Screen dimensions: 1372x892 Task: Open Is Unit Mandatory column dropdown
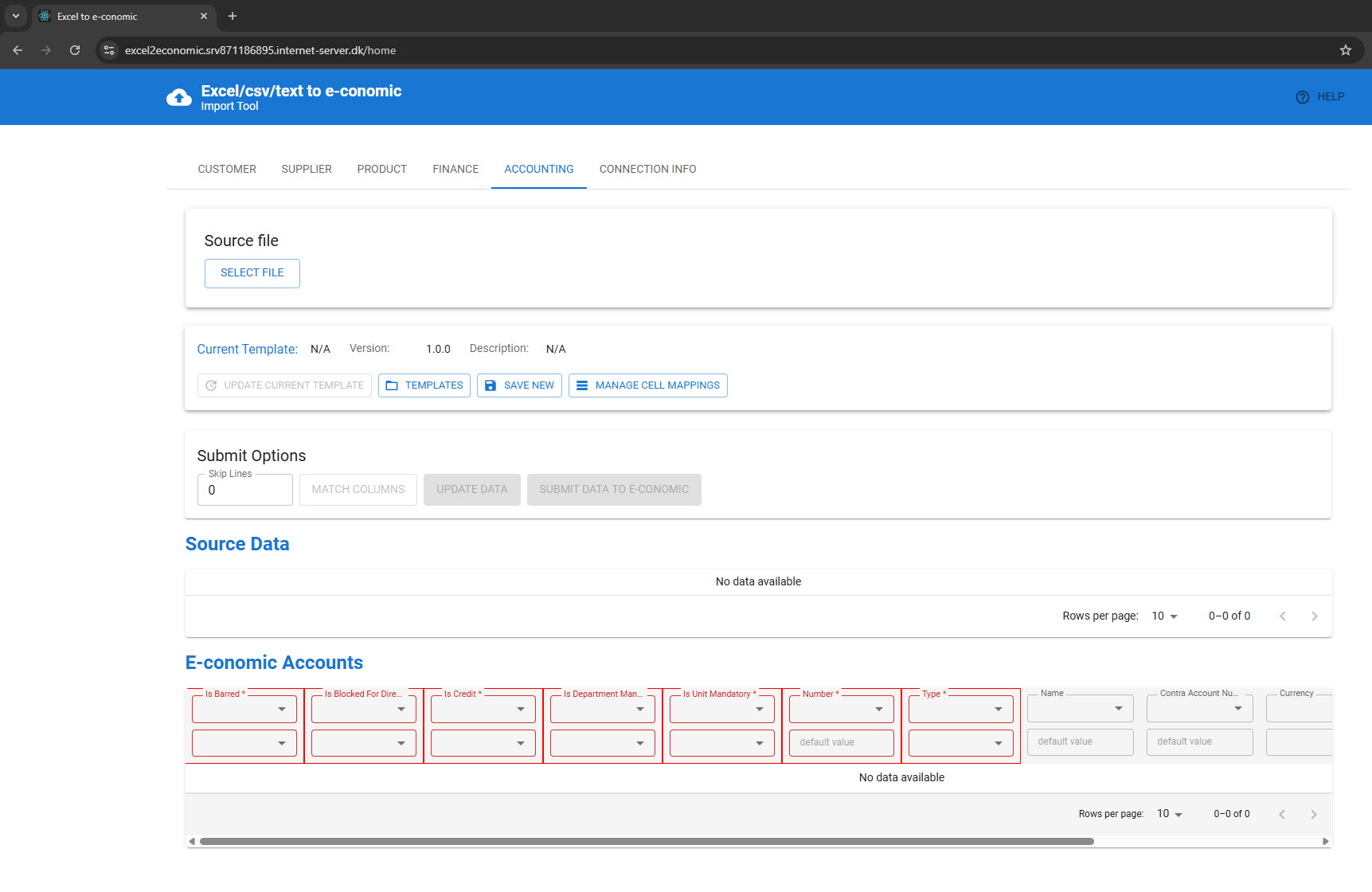click(722, 709)
